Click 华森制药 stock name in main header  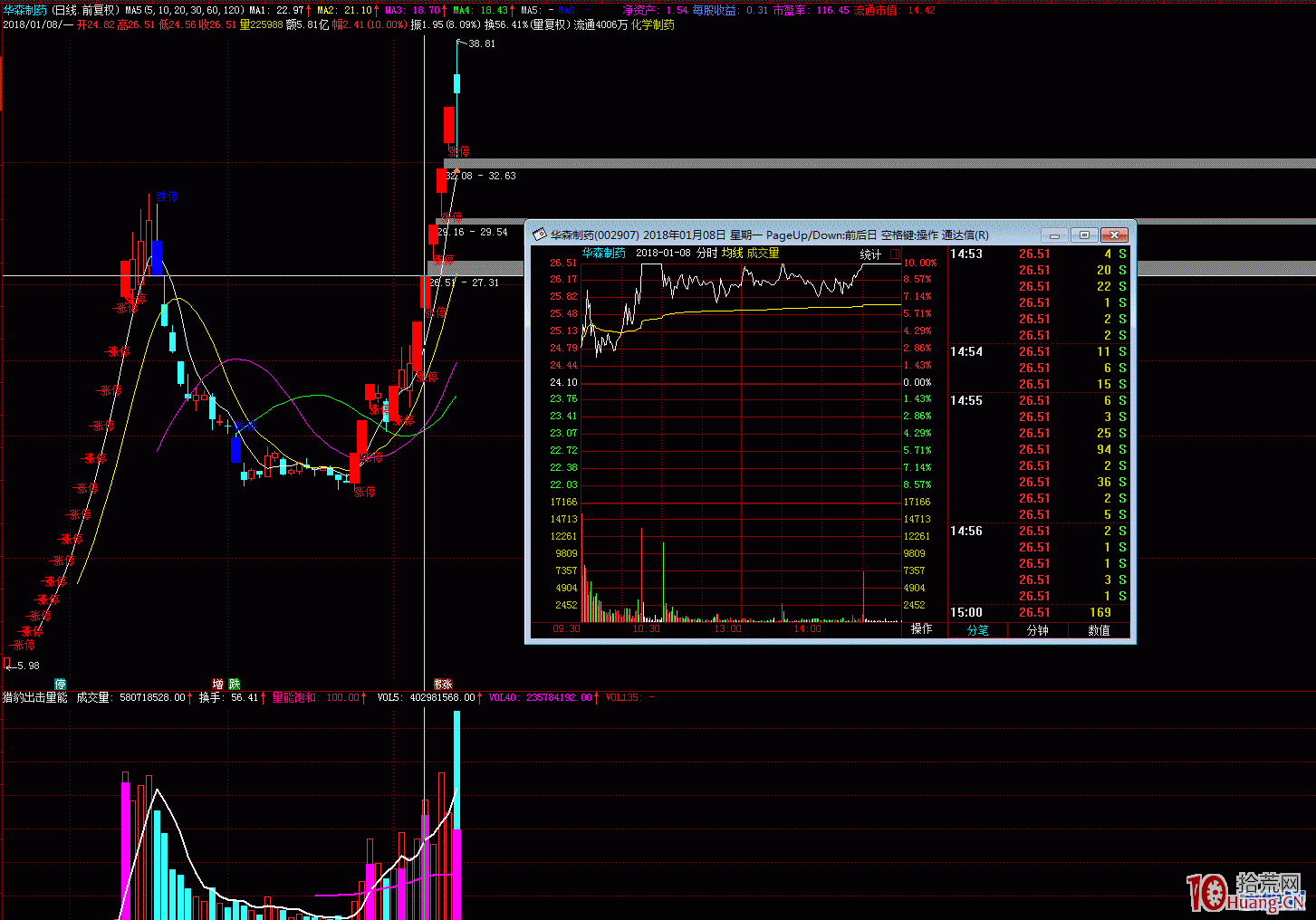point(24,10)
